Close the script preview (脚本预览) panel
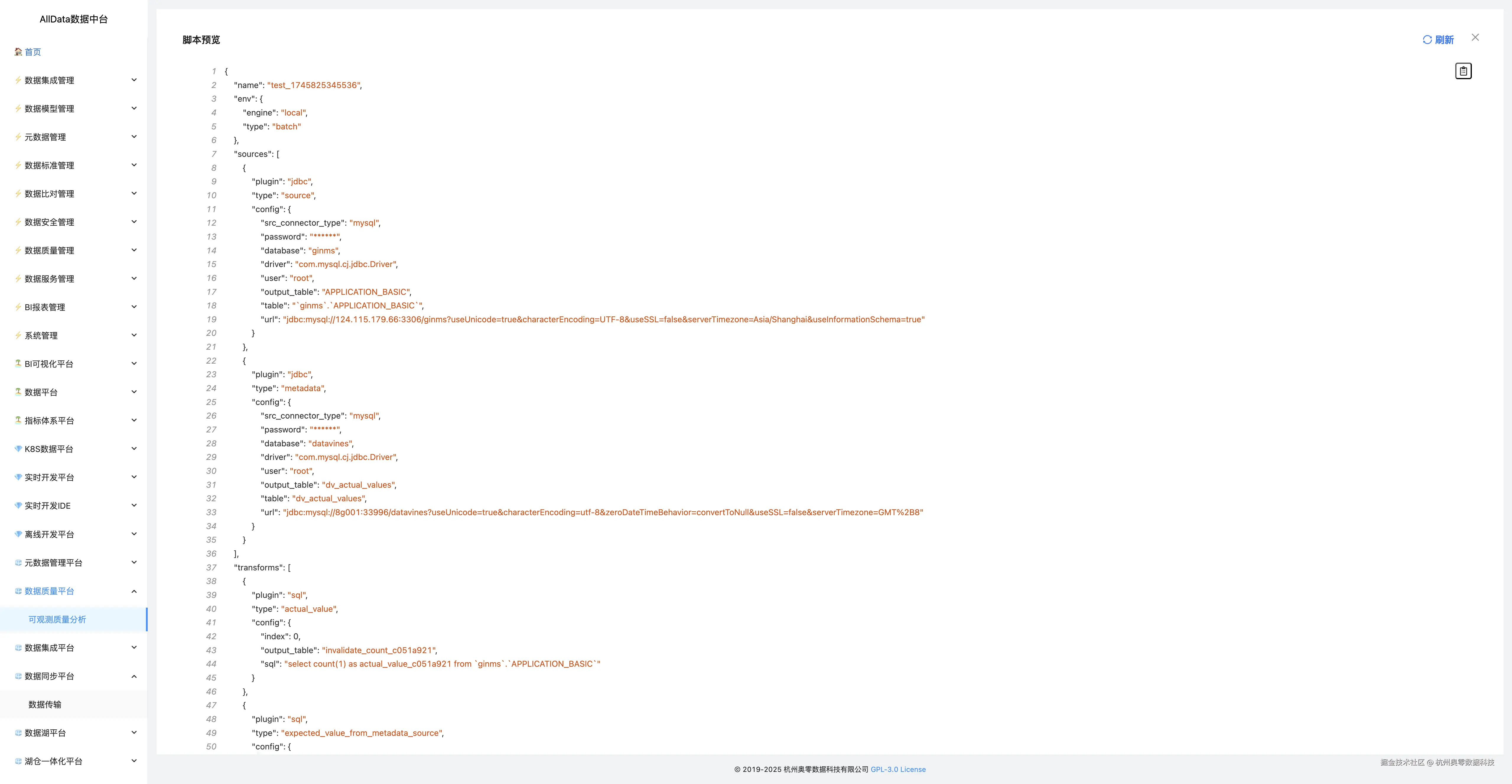 pos(1474,38)
